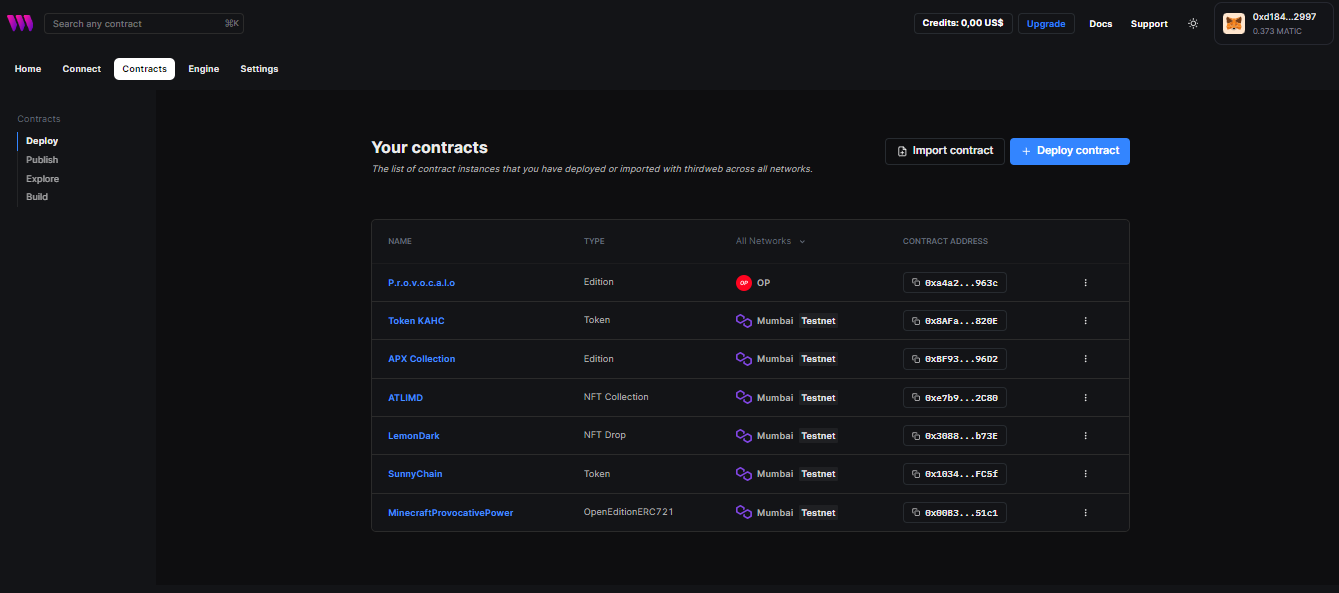Click the thirdweb logo icon

20,23
